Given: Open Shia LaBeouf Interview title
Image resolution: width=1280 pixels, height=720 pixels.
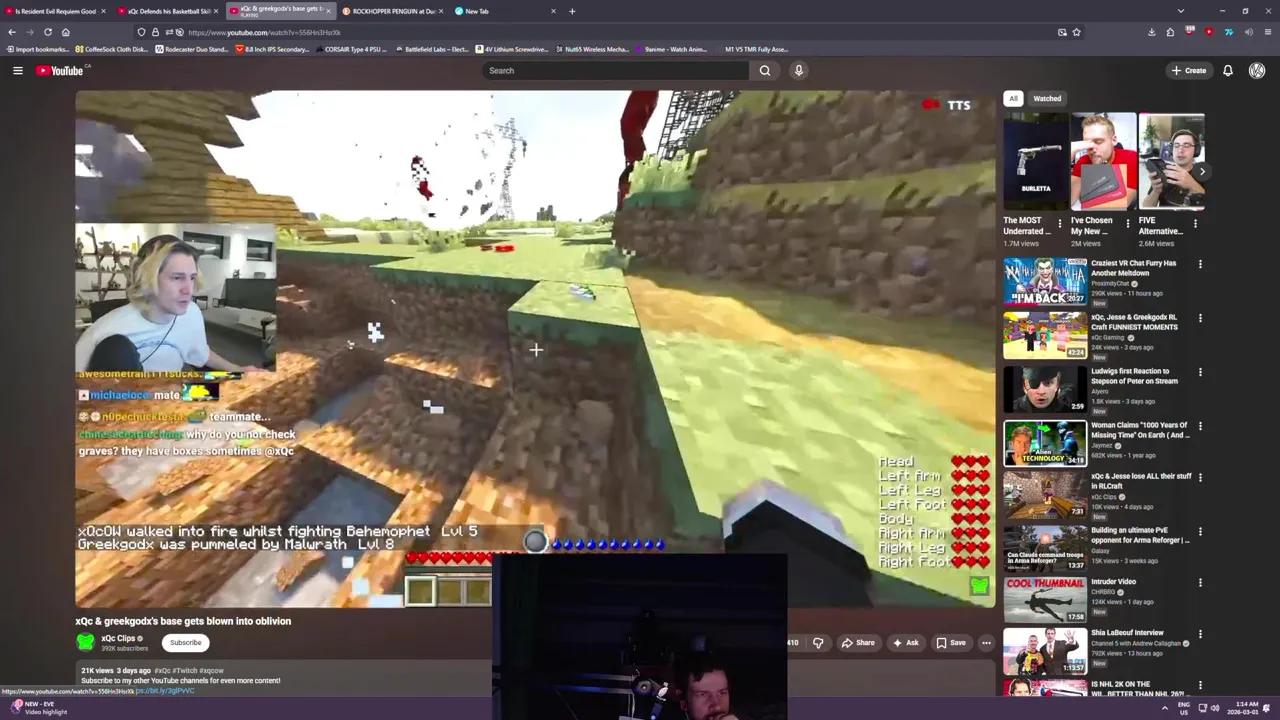Looking at the screenshot, I should pos(1127,632).
